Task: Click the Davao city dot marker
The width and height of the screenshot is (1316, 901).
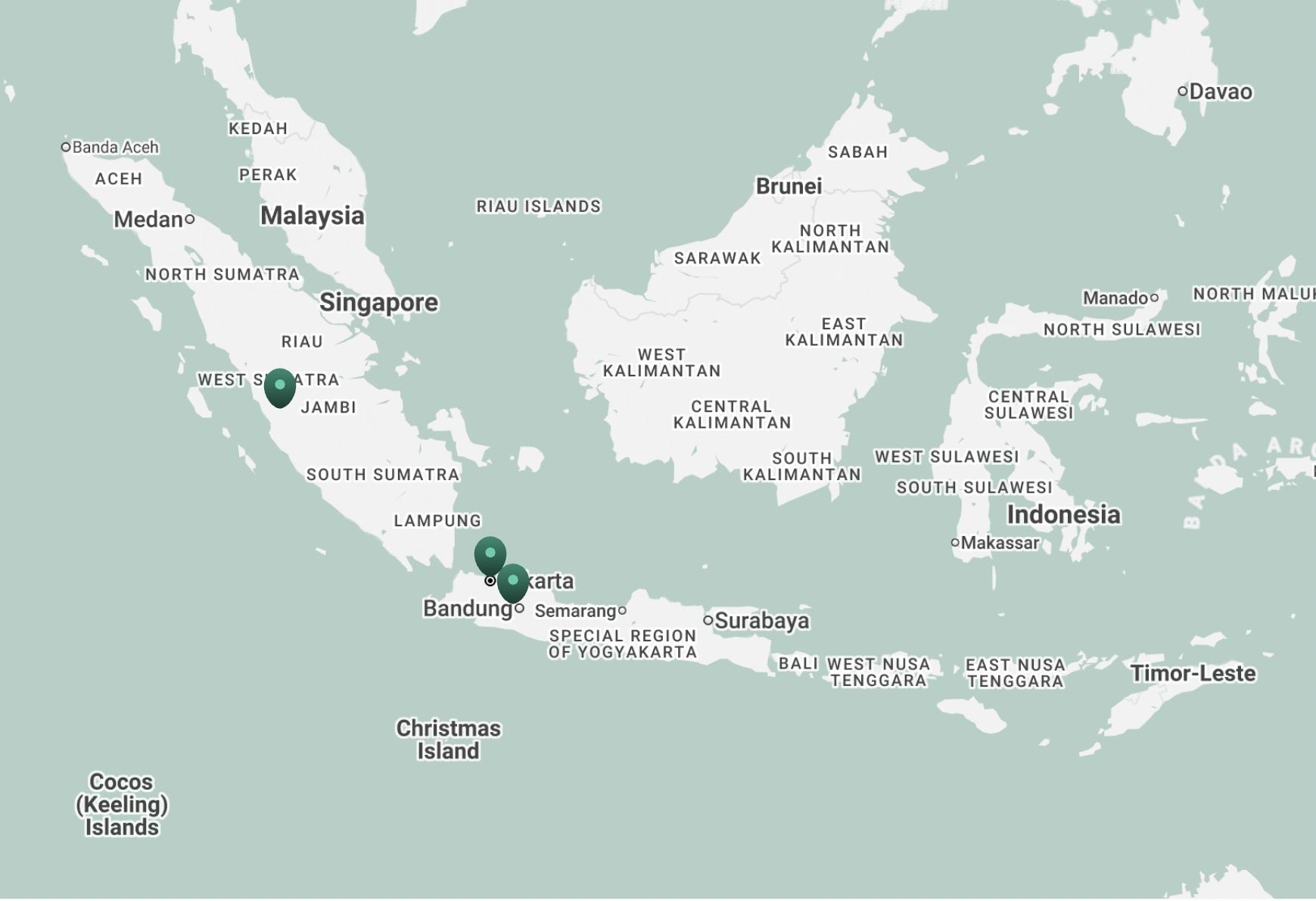Action: 1182,92
